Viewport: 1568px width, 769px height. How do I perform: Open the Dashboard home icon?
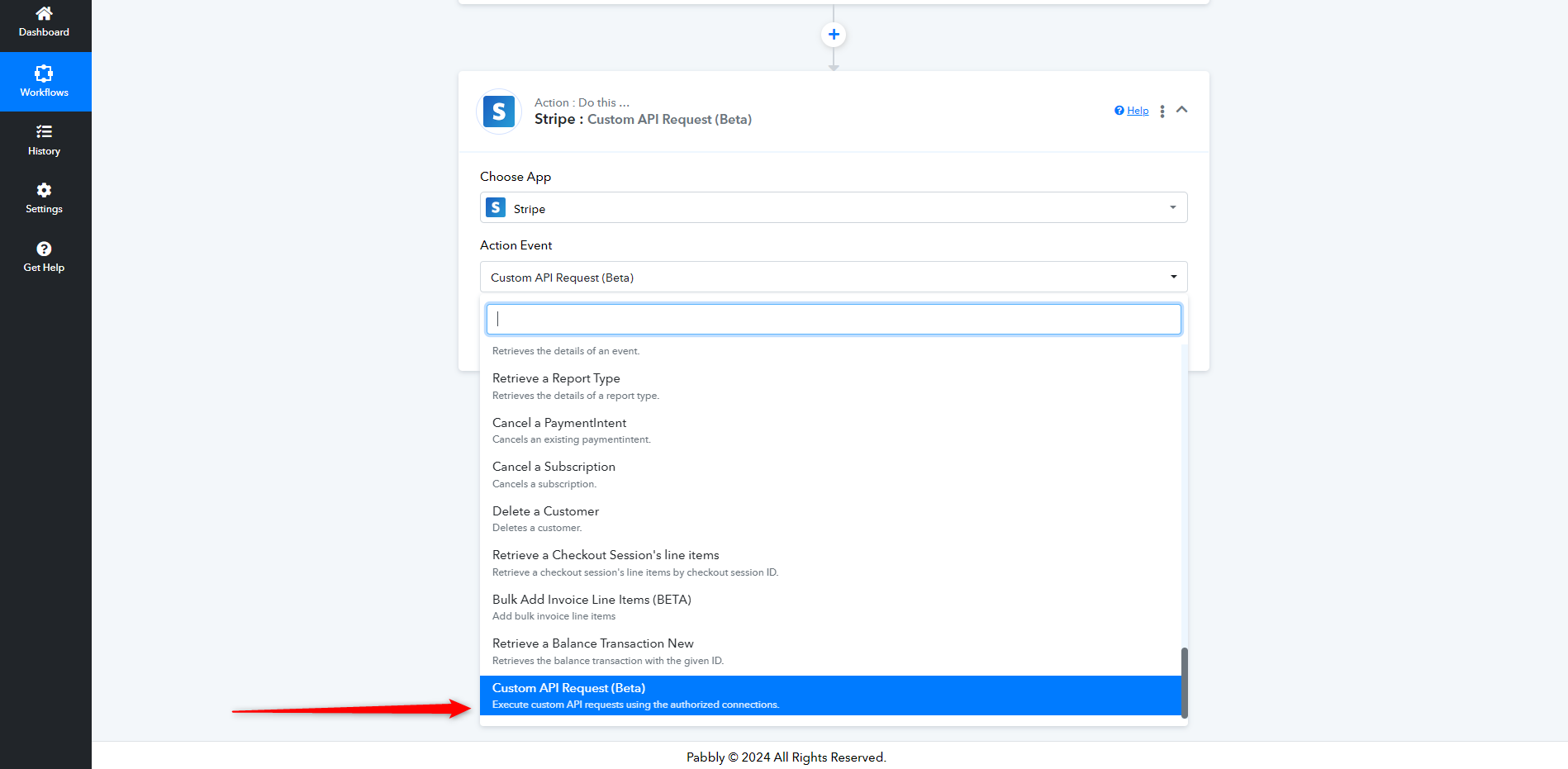tap(44, 14)
